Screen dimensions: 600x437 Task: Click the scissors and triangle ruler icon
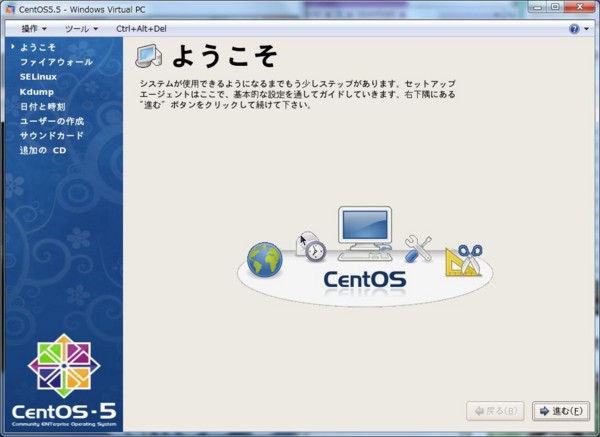(464, 260)
